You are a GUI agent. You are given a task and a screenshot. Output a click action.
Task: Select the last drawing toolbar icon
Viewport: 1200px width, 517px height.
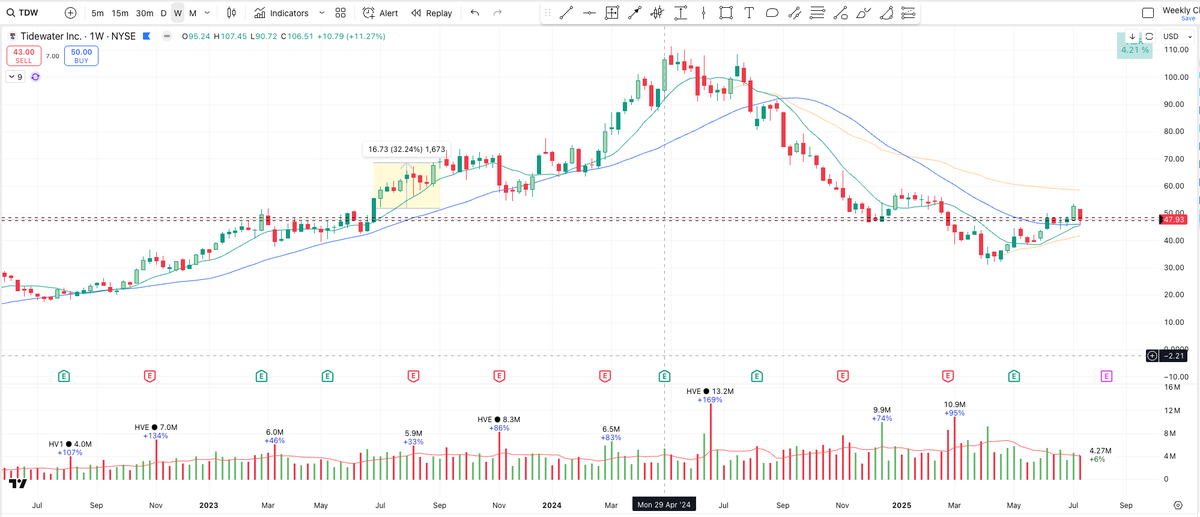coord(908,13)
